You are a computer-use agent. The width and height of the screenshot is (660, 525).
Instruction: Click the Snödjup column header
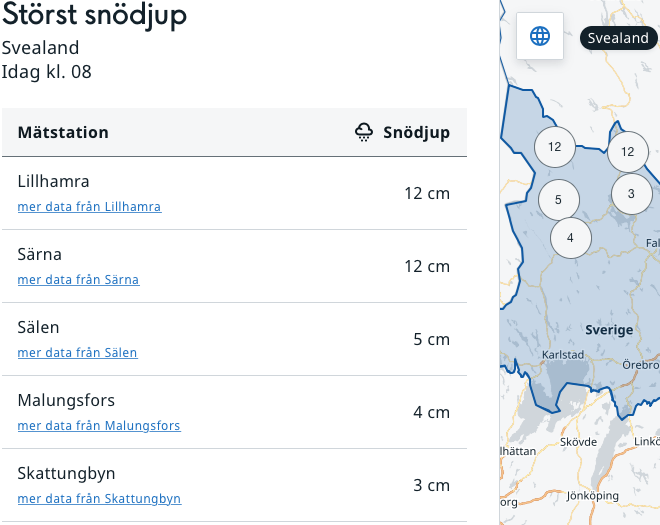point(416,132)
